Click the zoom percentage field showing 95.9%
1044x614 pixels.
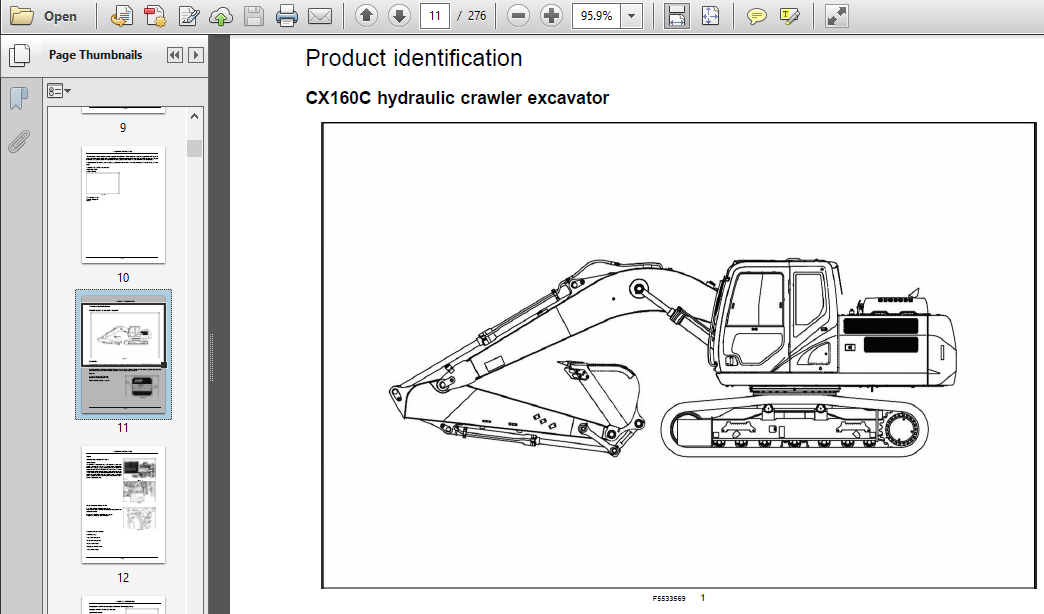pos(597,16)
